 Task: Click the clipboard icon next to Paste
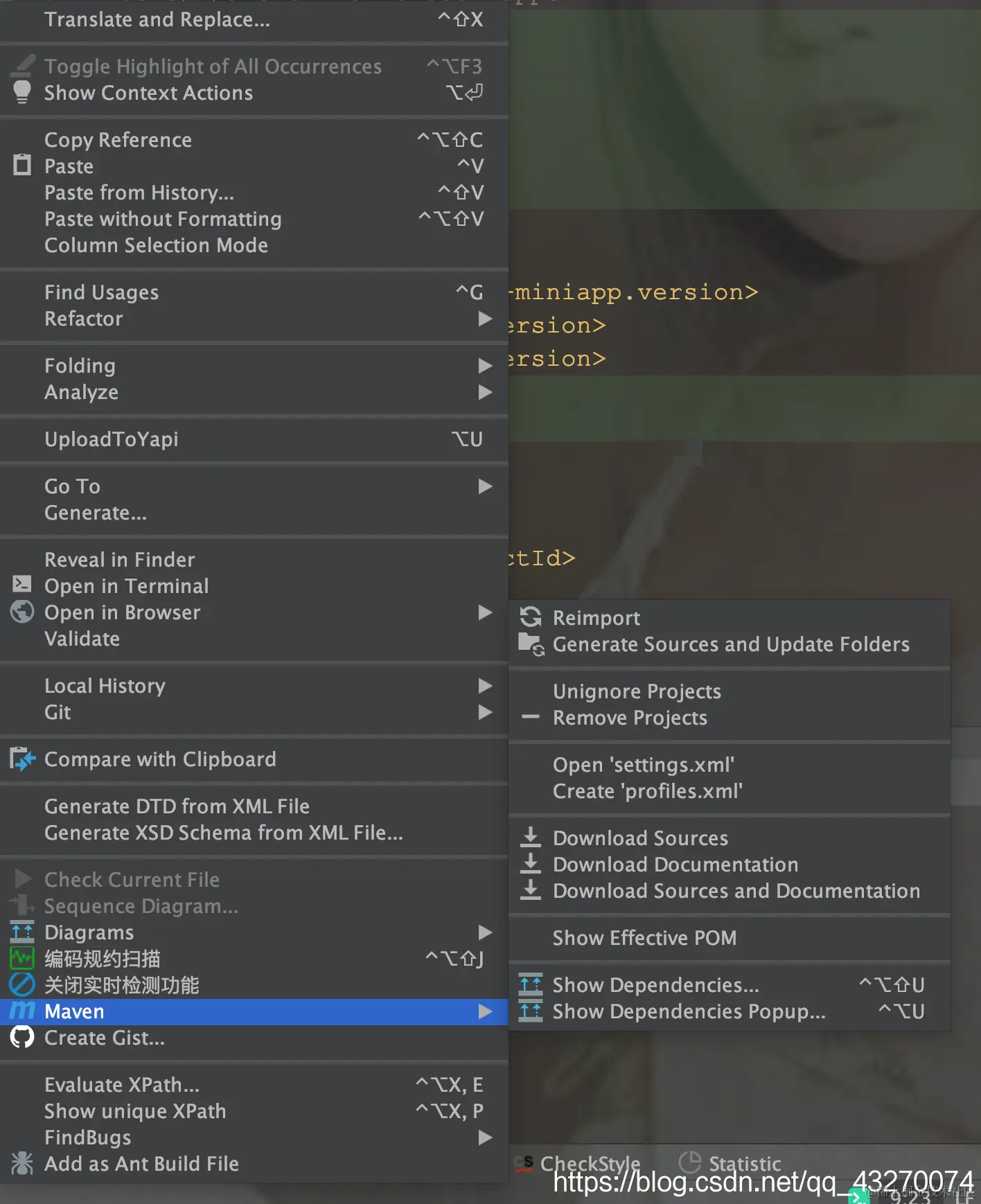[22, 165]
